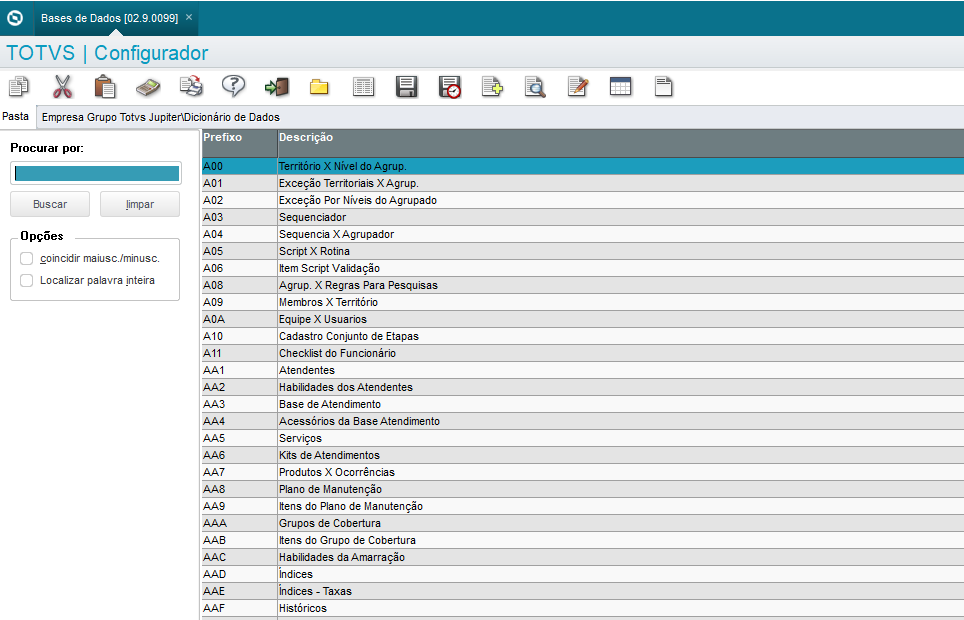964x620 pixels.
Task: Select row Habilidades dos Atendentes
Action: pyautogui.click(x=583, y=388)
